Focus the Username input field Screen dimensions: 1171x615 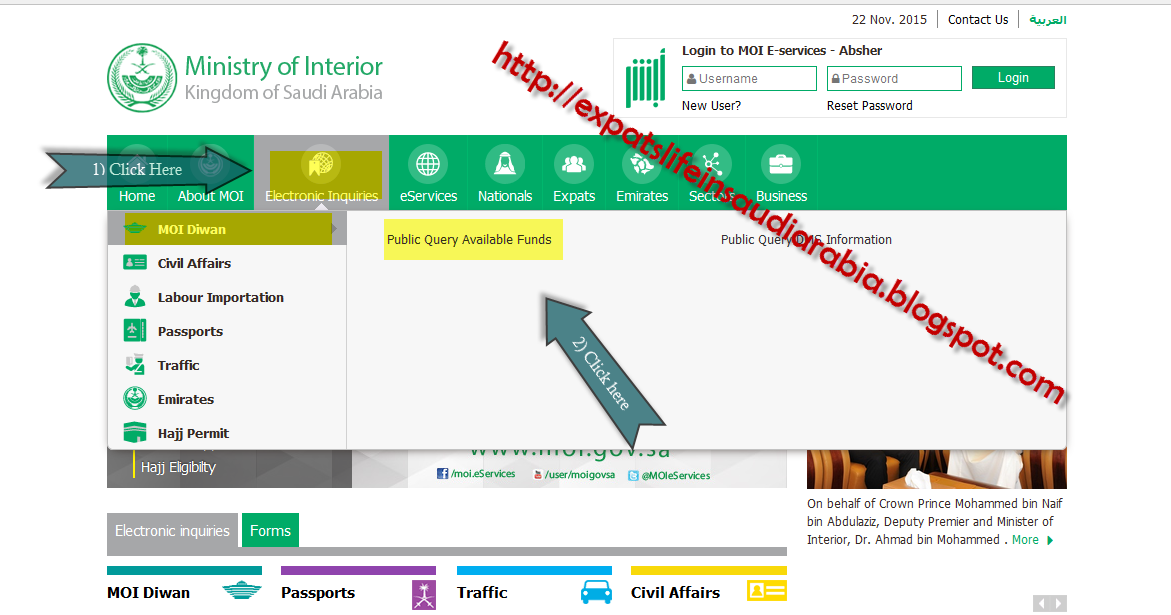tap(749, 78)
